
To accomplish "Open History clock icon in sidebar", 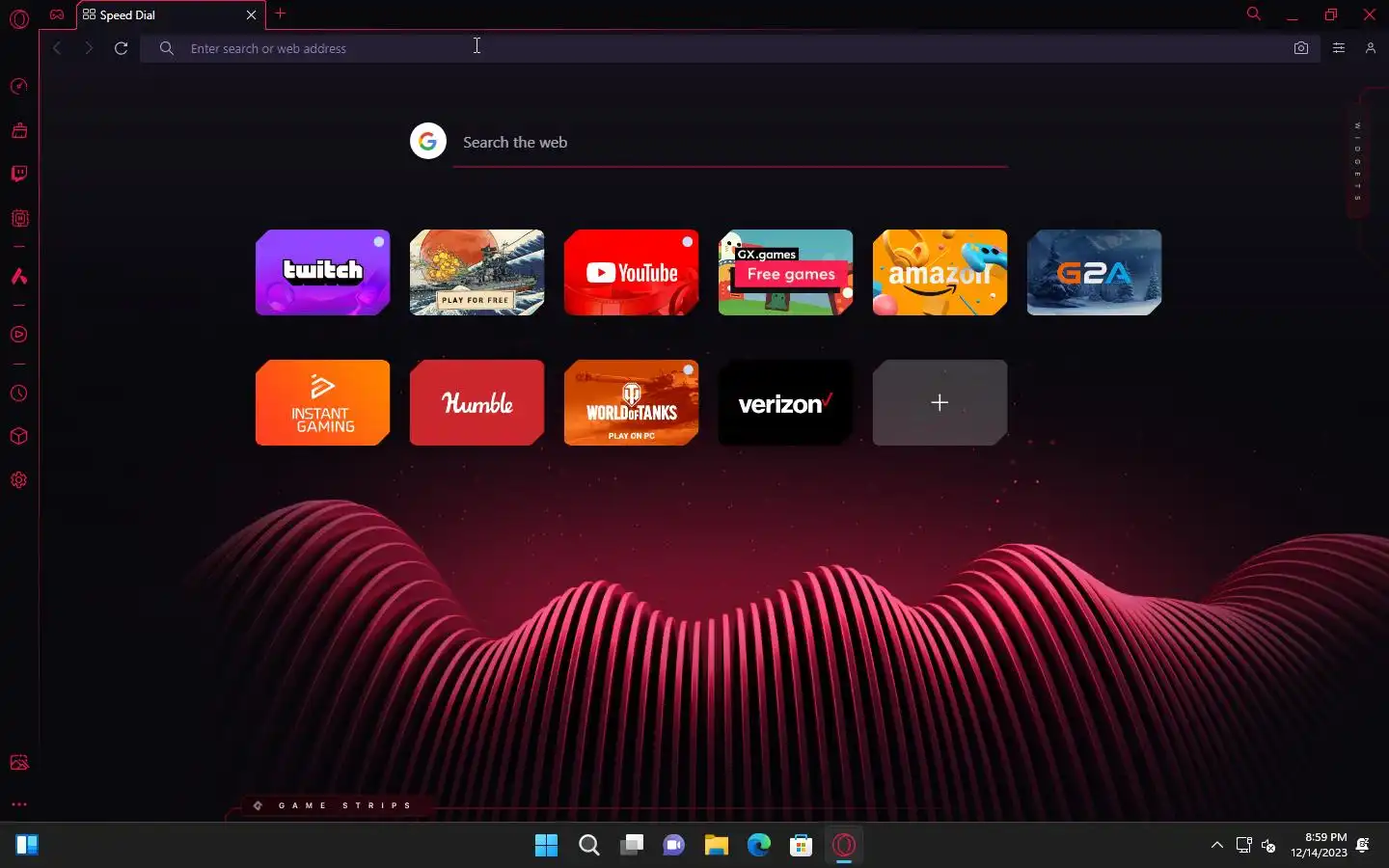I will [18, 393].
